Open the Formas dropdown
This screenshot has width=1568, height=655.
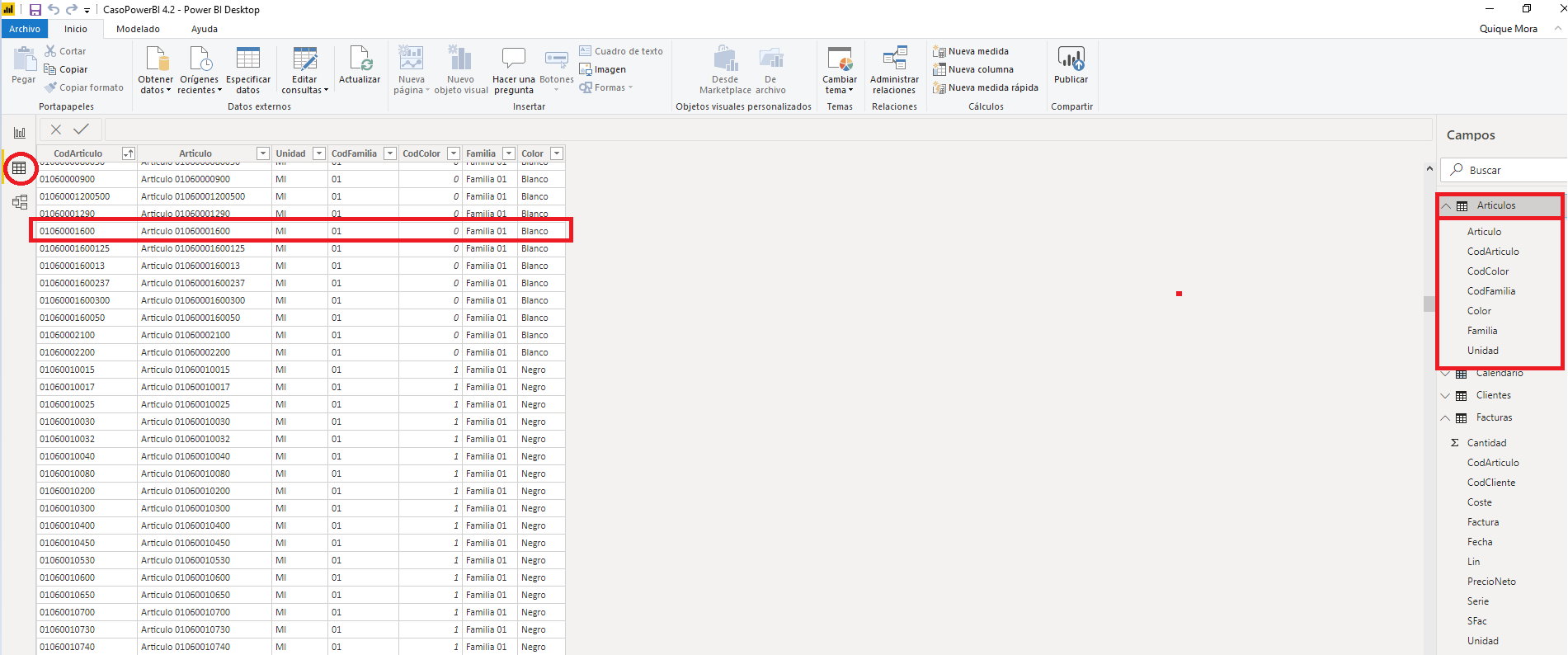(606, 87)
